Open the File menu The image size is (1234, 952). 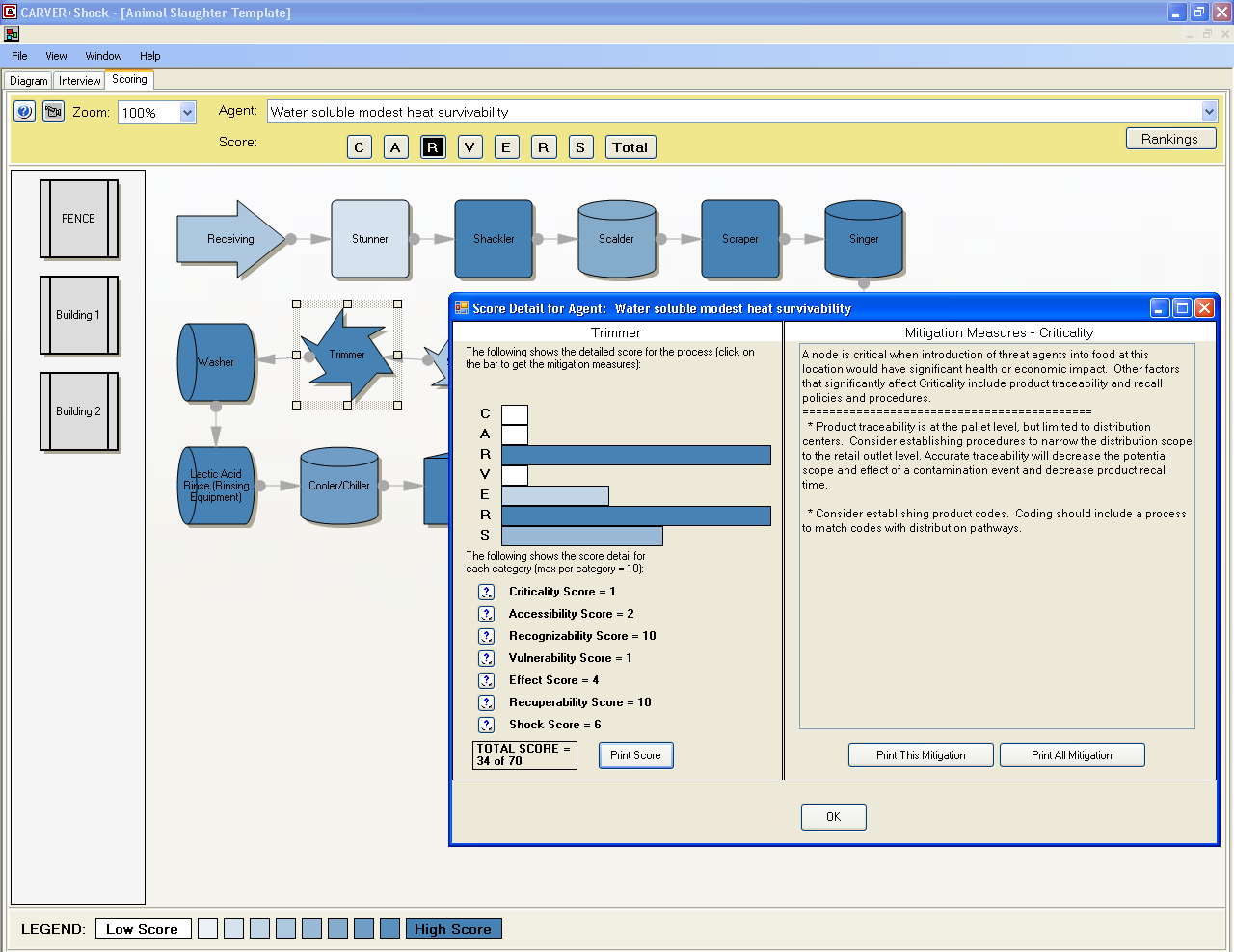[x=19, y=56]
